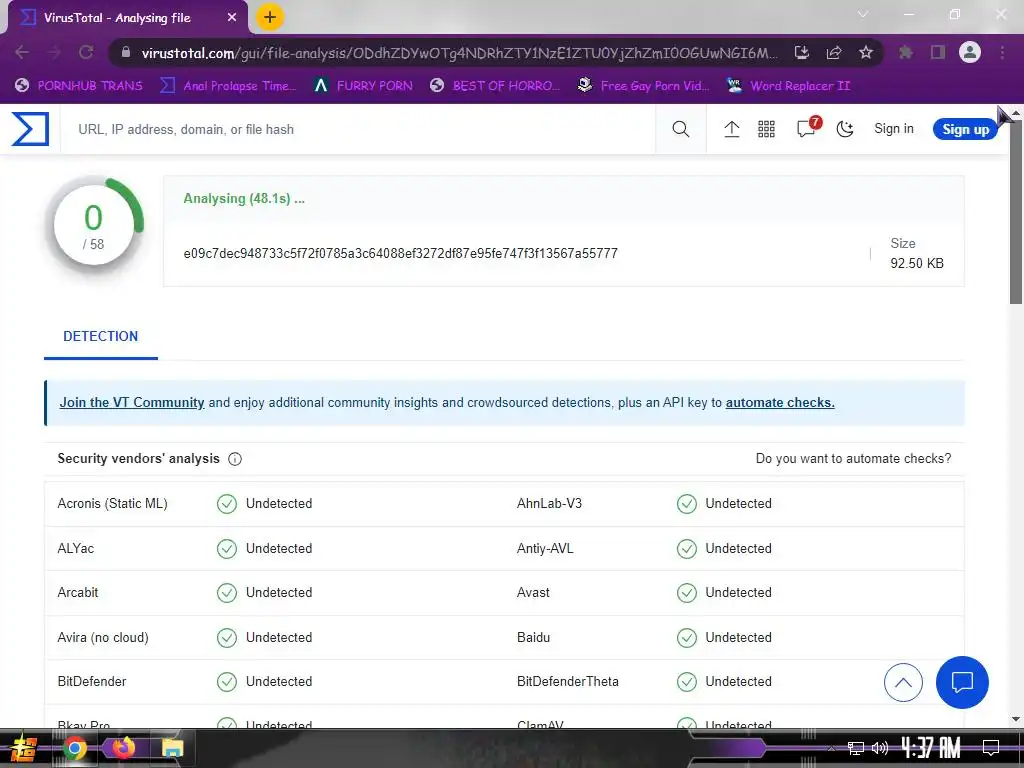Click the share page icon
Screen dimensions: 1024x768
coord(834,52)
